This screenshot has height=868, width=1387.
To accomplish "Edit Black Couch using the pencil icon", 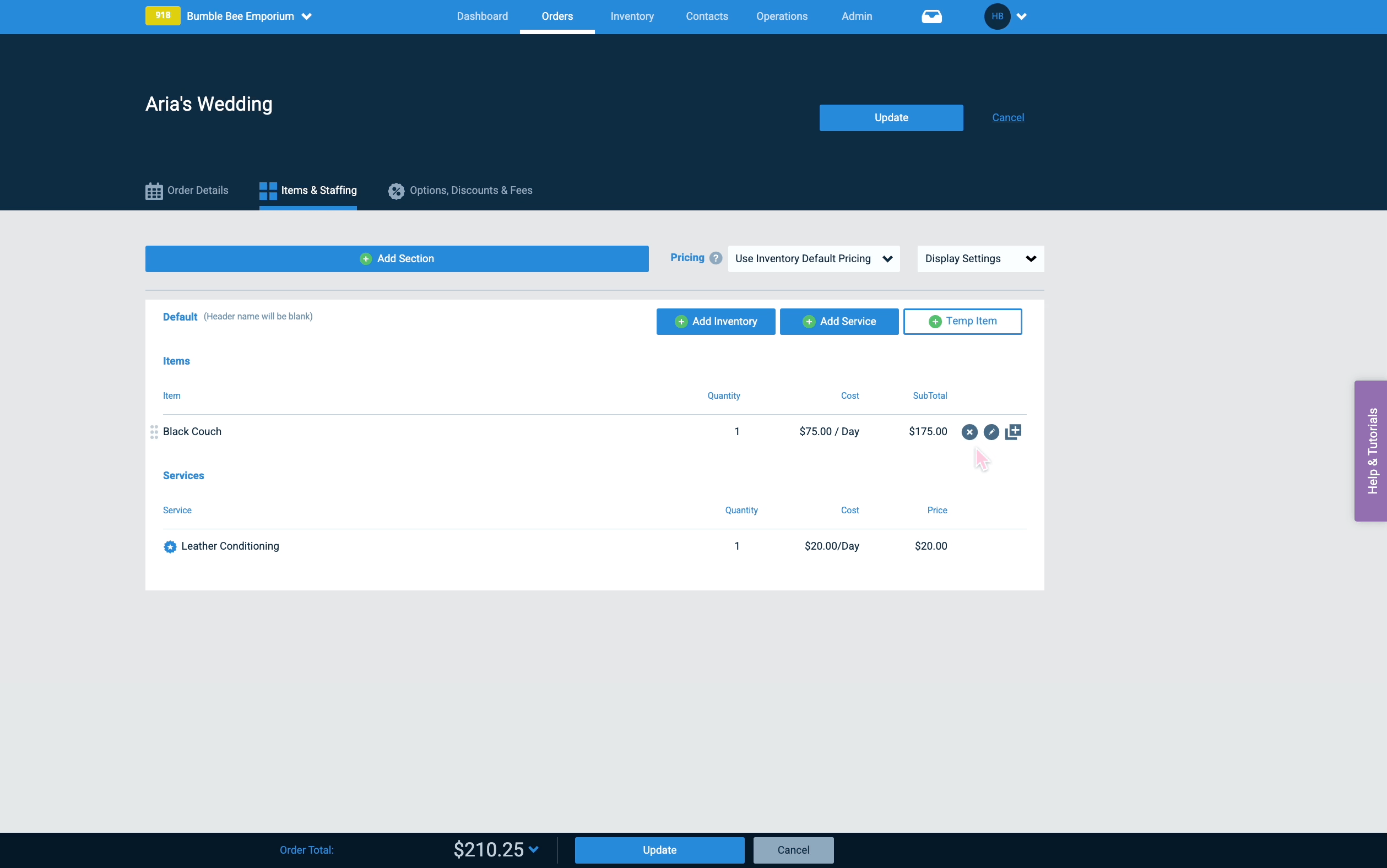I will click(991, 432).
